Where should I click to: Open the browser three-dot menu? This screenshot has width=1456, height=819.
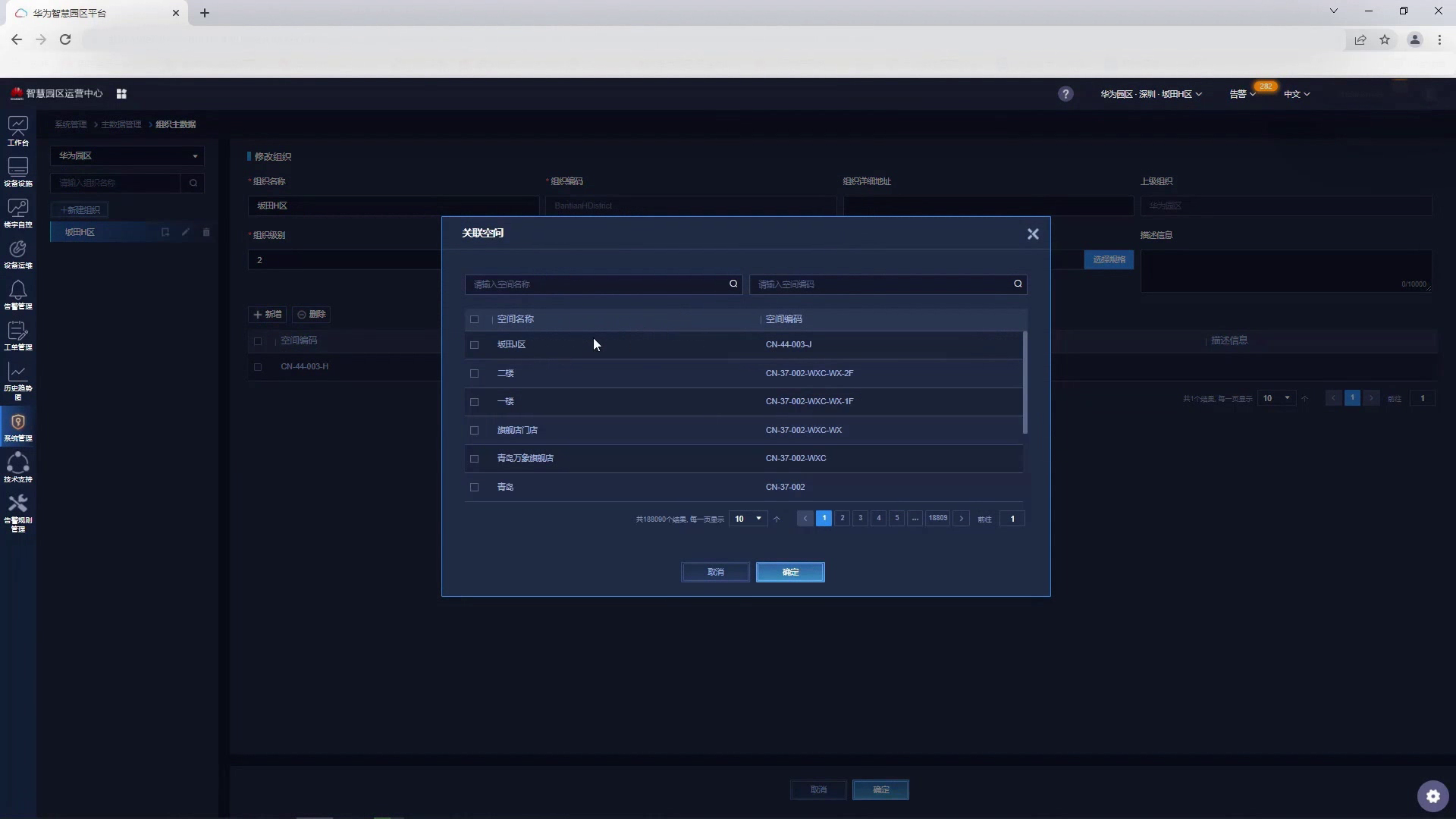pyautogui.click(x=1439, y=39)
